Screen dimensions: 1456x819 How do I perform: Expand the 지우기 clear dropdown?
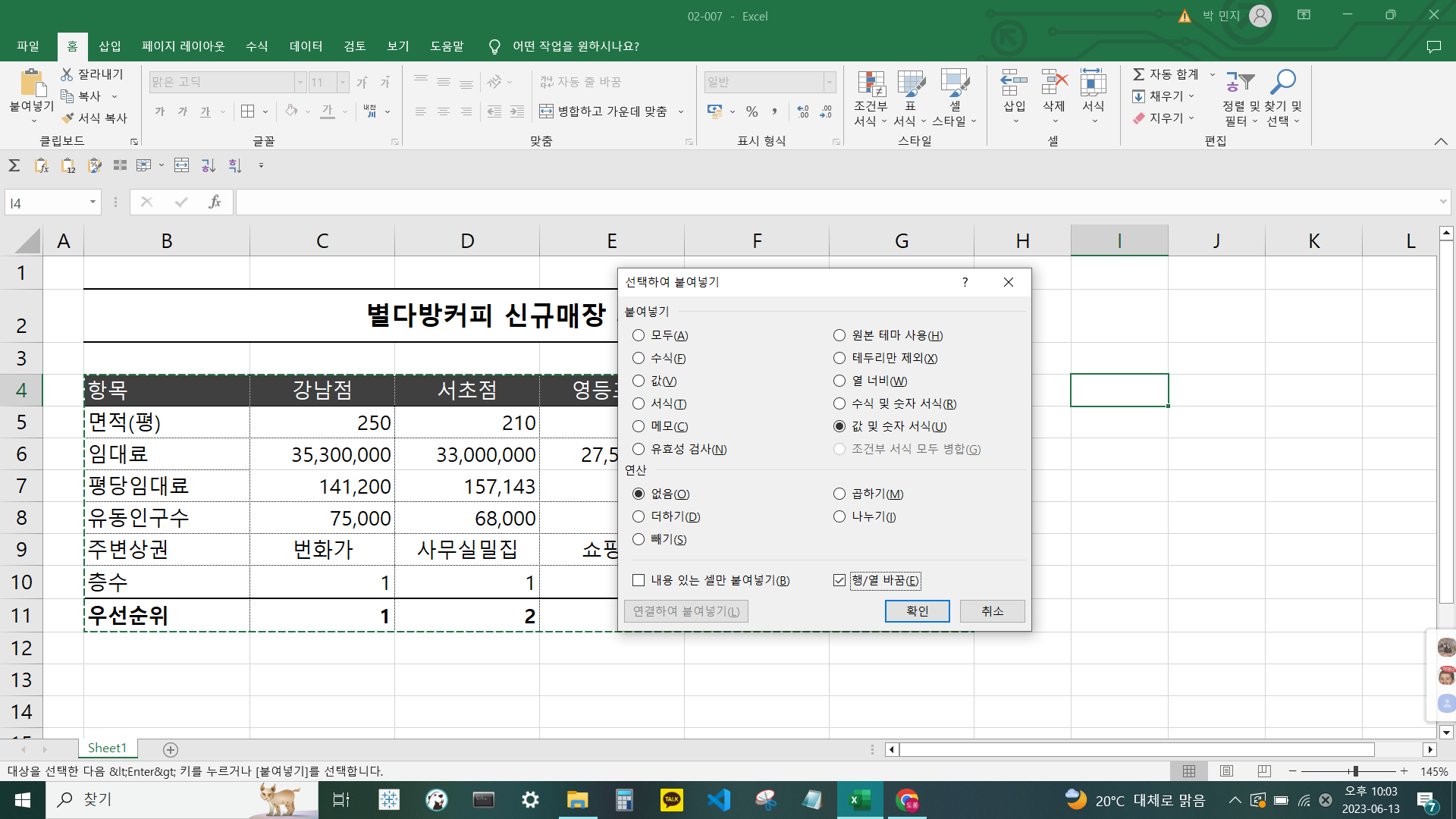point(1191,118)
